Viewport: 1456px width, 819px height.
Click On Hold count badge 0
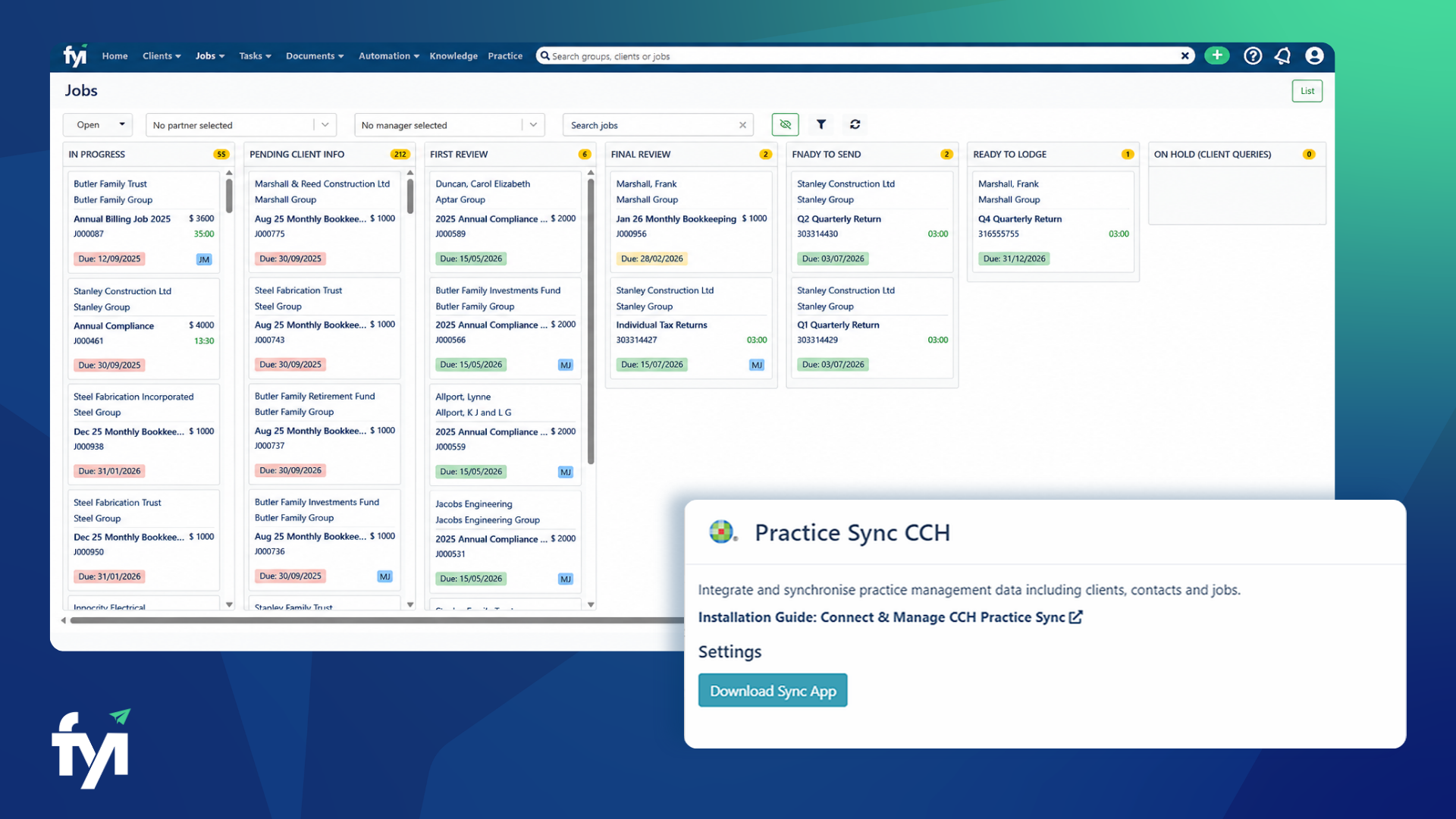tap(1309, 154)
